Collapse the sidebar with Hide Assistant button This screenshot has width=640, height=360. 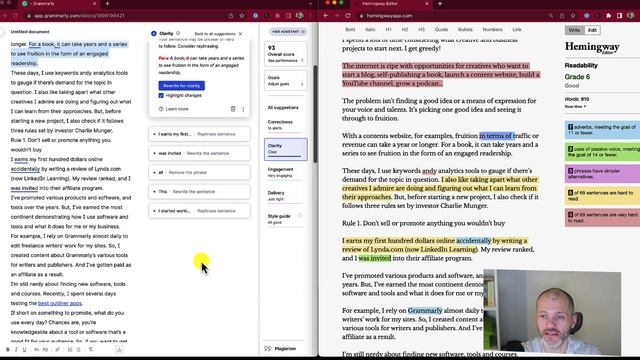coord(288,31)
